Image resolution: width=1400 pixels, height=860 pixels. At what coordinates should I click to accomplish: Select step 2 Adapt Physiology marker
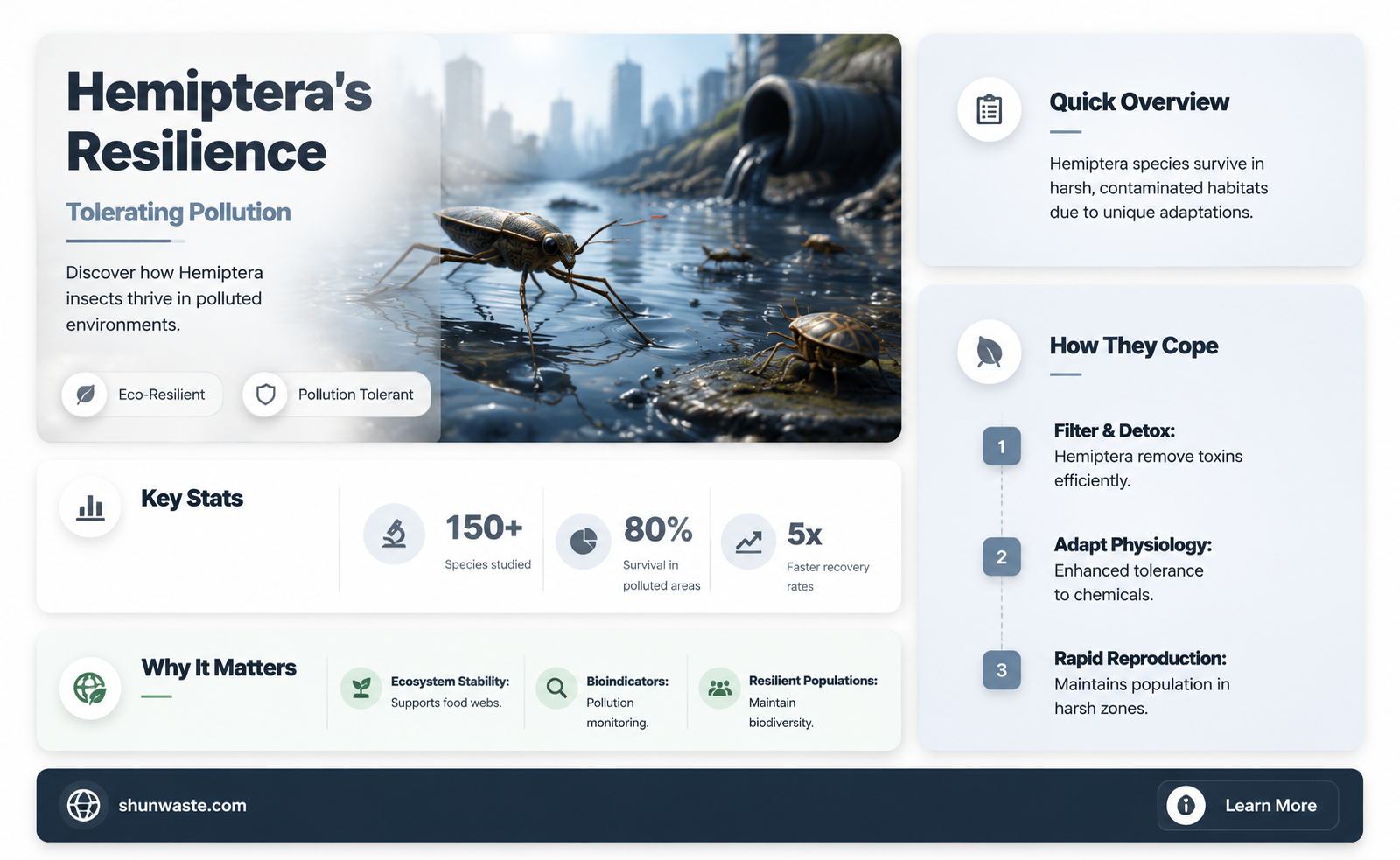(1002, 556)
